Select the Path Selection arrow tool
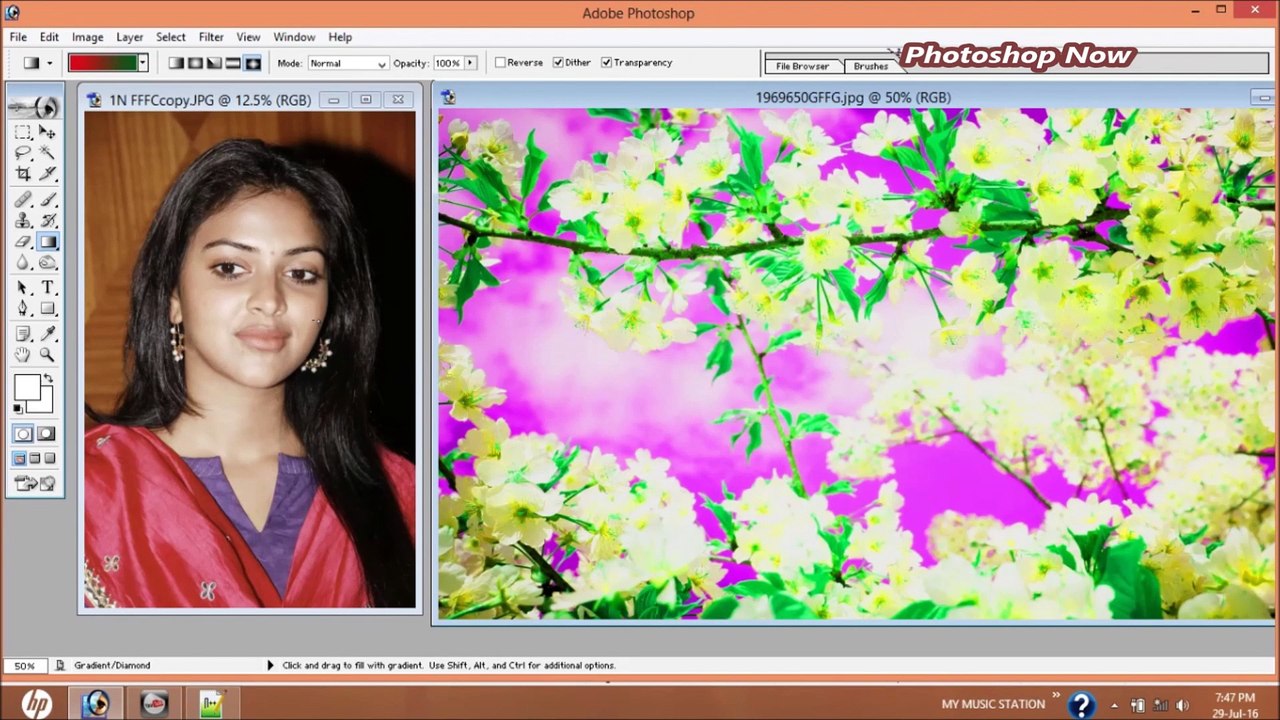Image resolution: width=1280 pixels, height=720 pixels. [x=23, y=288]
